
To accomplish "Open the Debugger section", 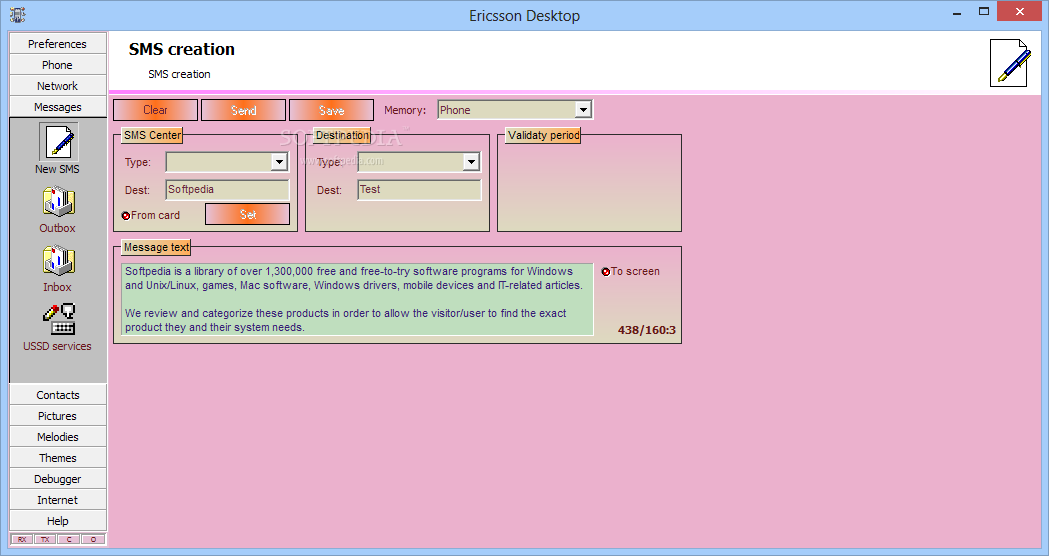I will tap(58, 479).
